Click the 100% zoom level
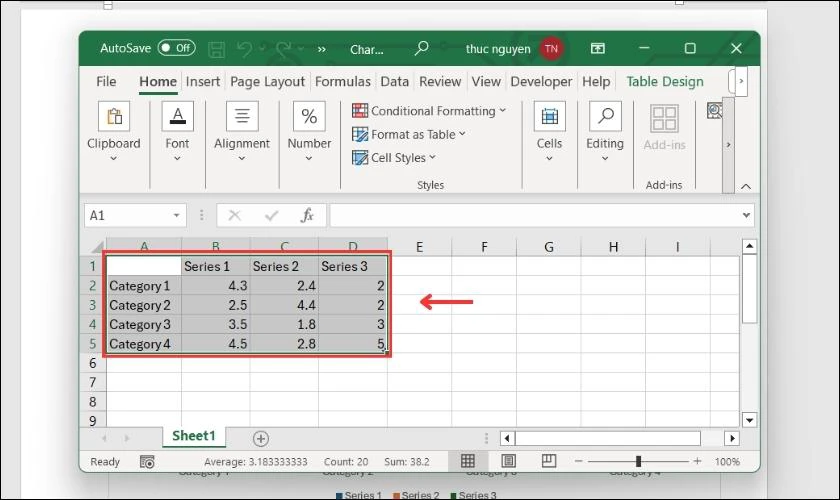This screenshot has width=840, height=500. pos(727,461)
